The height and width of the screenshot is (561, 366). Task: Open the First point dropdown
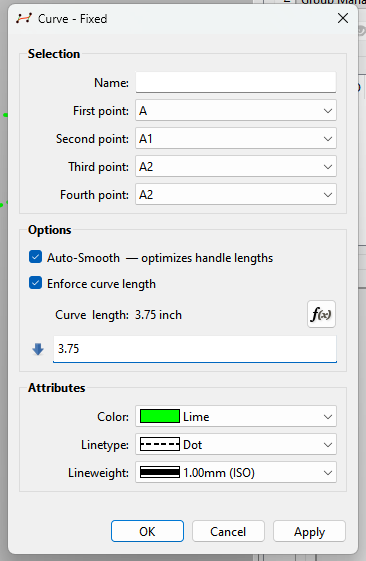click(x=236, y=111)
